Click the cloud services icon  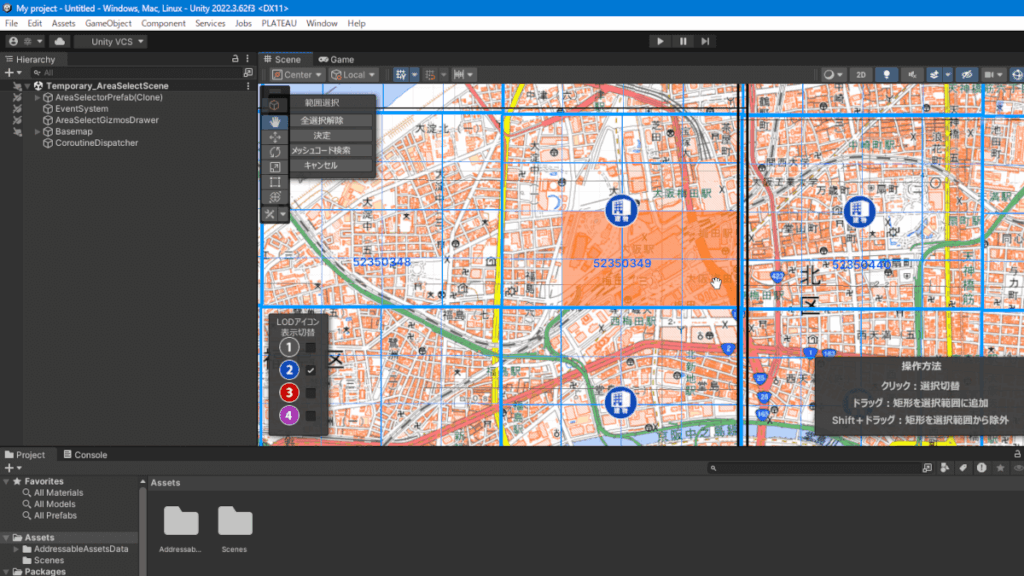point(60,42)
